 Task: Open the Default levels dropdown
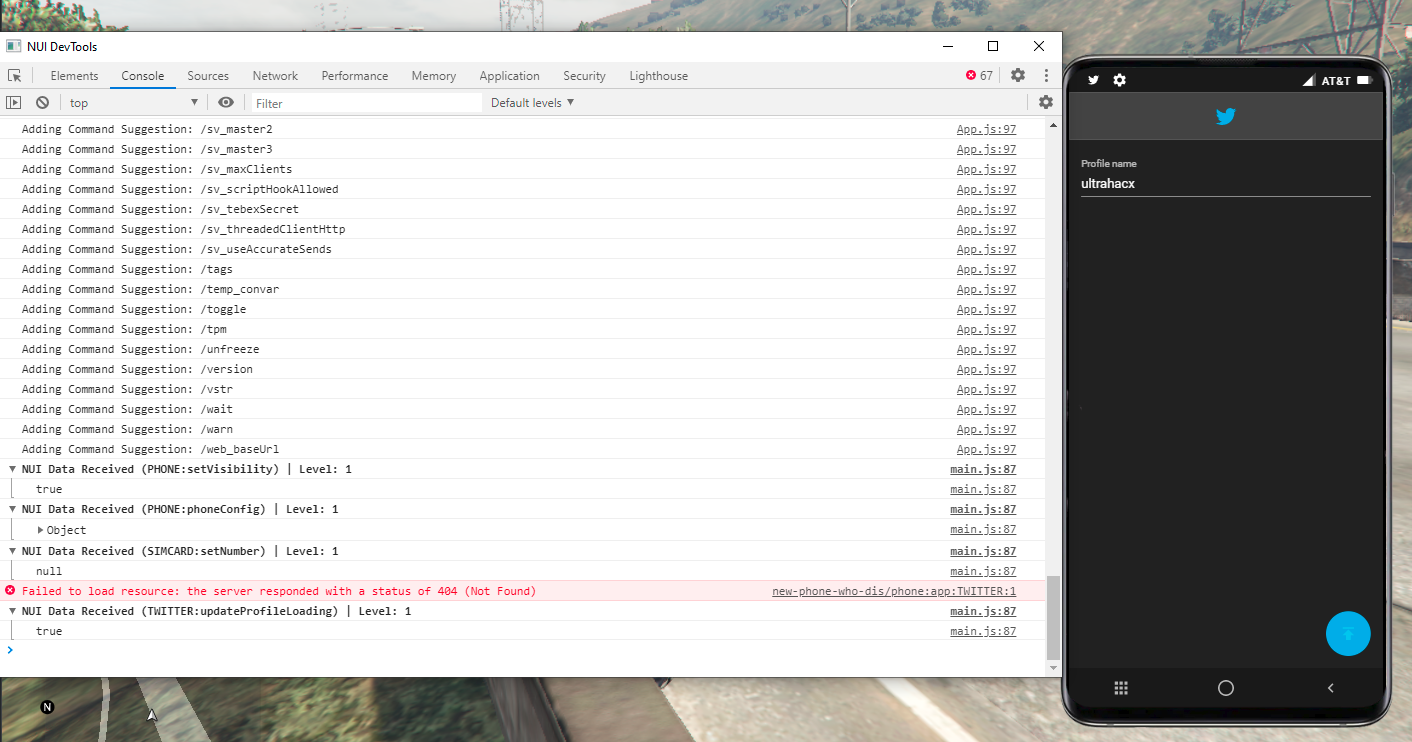pos(531,101)
